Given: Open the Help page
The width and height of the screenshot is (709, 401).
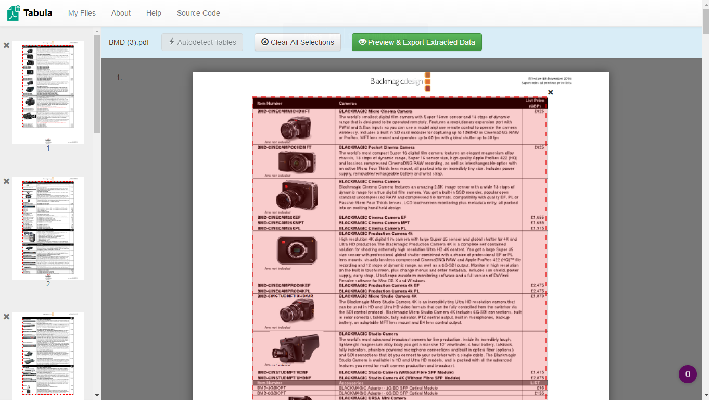Looking at the screenshot, I should tap(154, 13).
